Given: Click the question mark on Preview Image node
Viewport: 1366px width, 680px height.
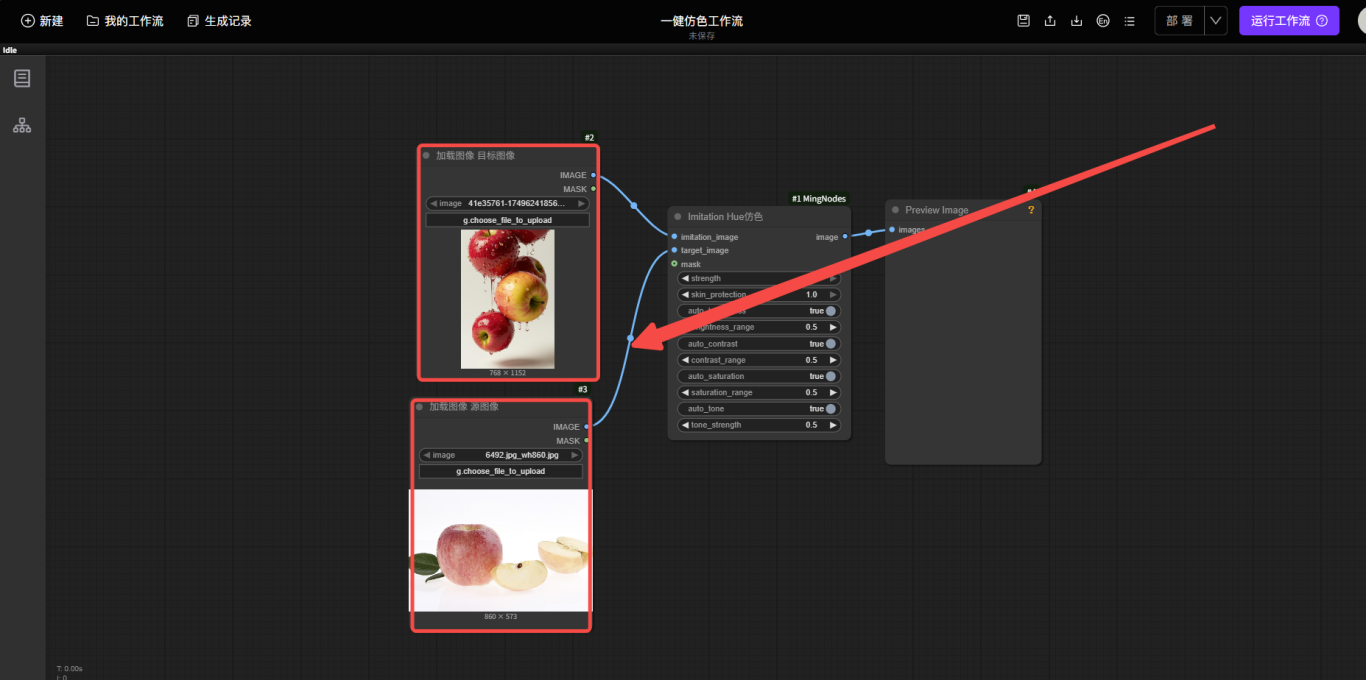Looking at the screenshot, I should click(1031, 210).
